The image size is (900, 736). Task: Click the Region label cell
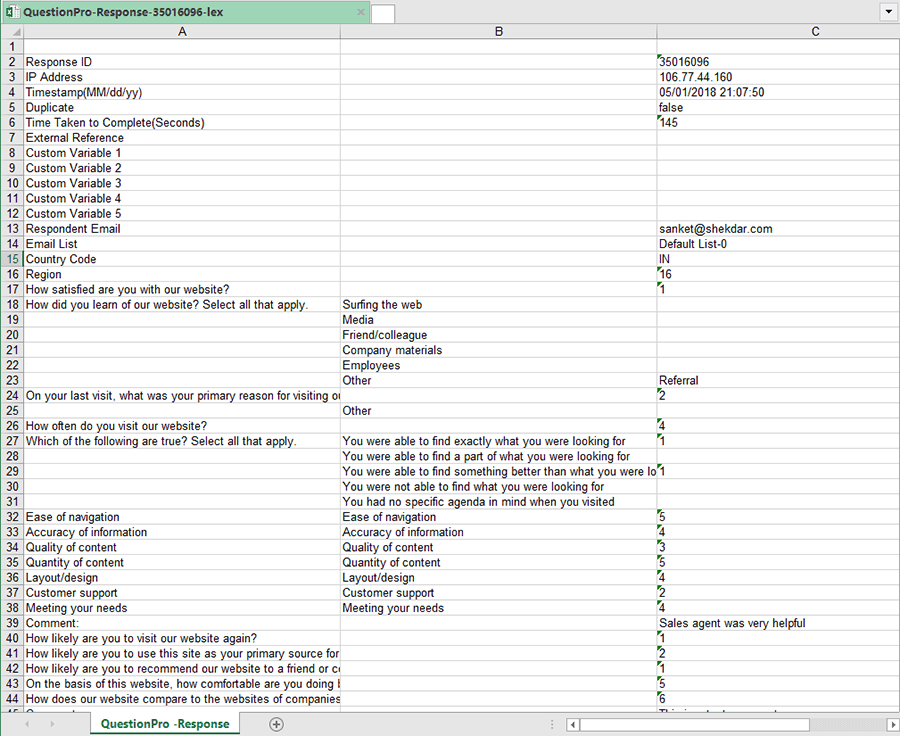tap(182, 274)
